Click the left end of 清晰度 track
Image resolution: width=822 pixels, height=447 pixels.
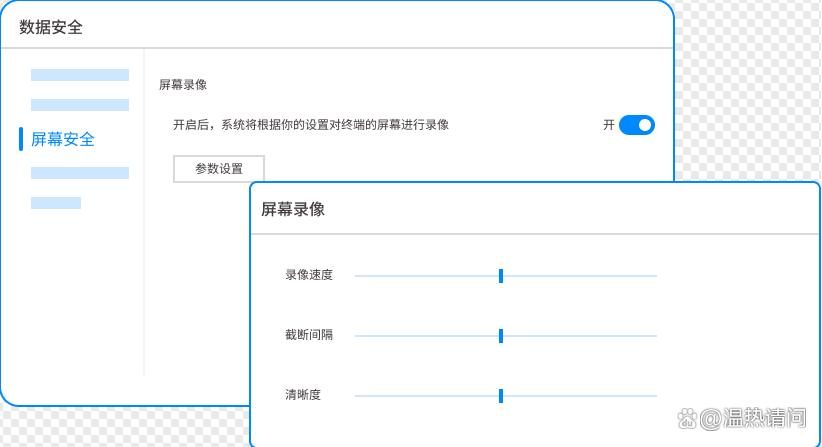pos(357,395)
